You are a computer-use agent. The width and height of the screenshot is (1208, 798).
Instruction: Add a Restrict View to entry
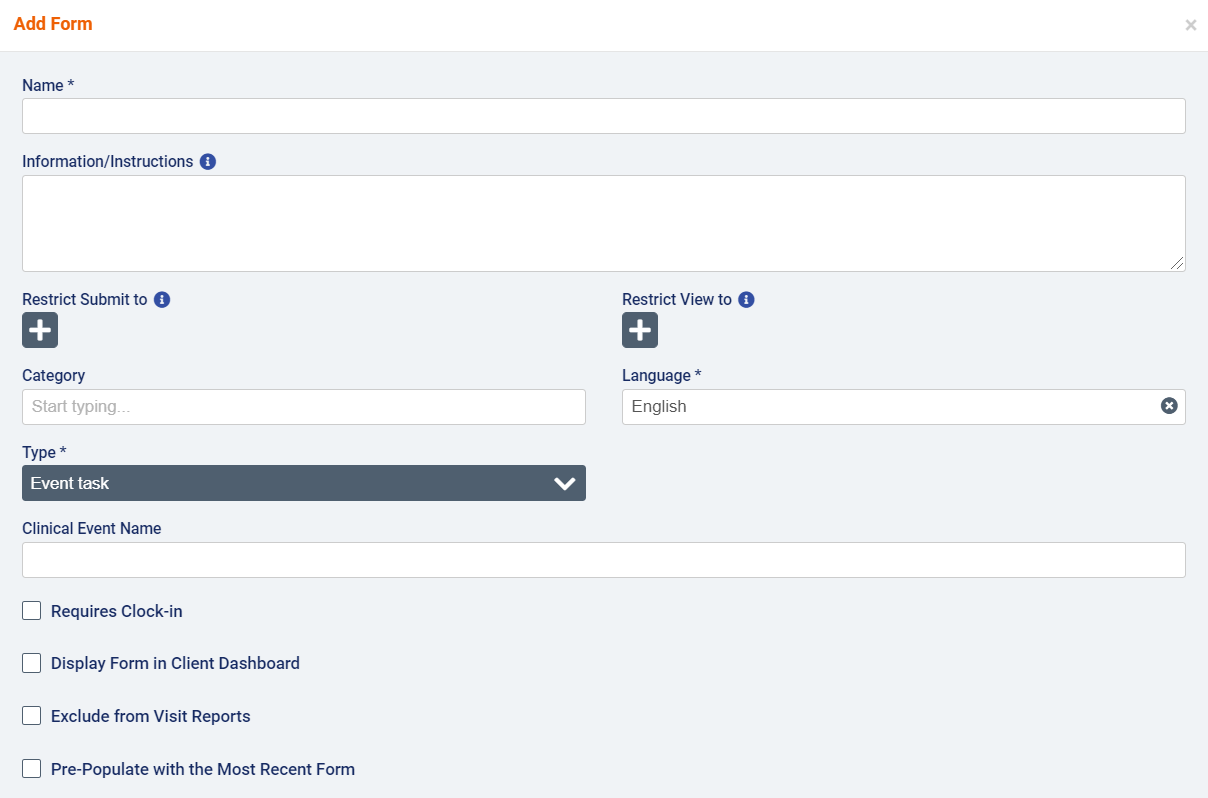click(x=640, y=330)
